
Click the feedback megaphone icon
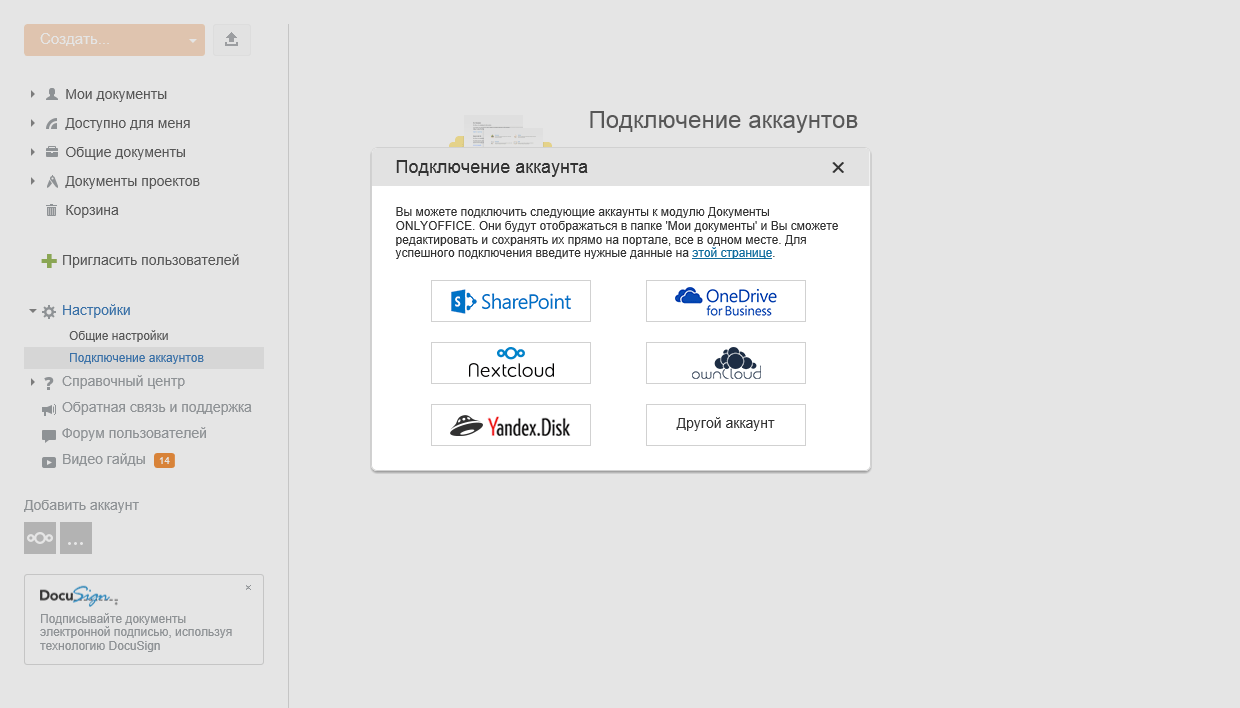(49, 409)
